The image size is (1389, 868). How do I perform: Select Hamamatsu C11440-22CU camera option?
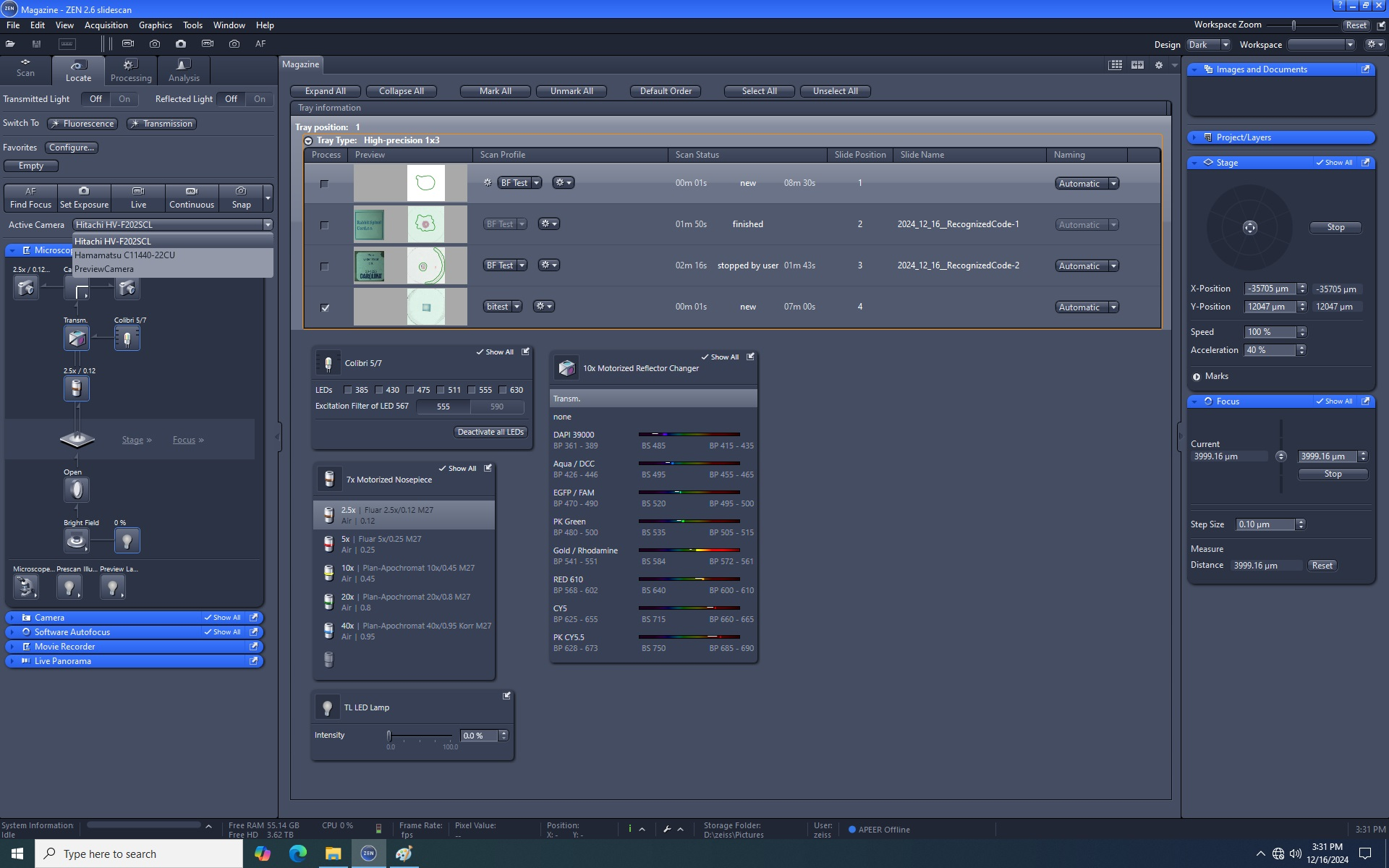(x=172, y=255)
